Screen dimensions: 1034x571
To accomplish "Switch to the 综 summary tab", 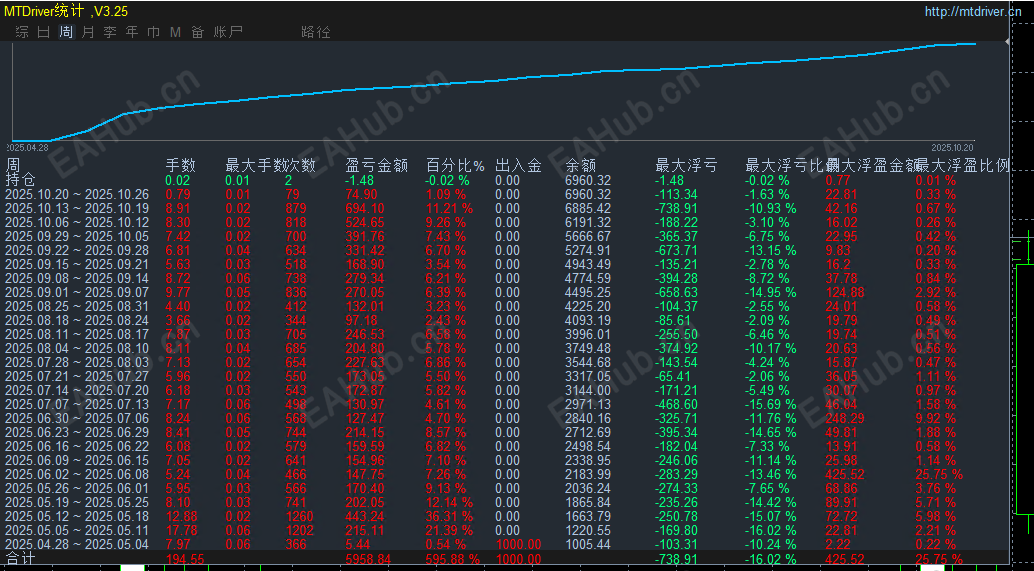I will [22, 32].
